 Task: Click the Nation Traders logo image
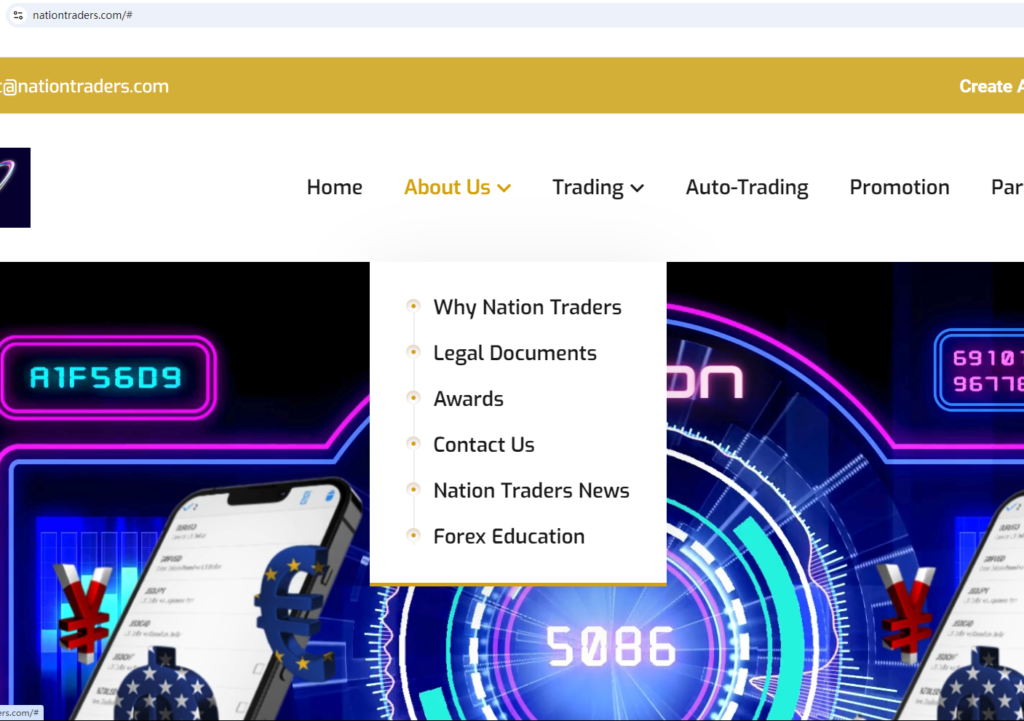click(x=14, y=187)
